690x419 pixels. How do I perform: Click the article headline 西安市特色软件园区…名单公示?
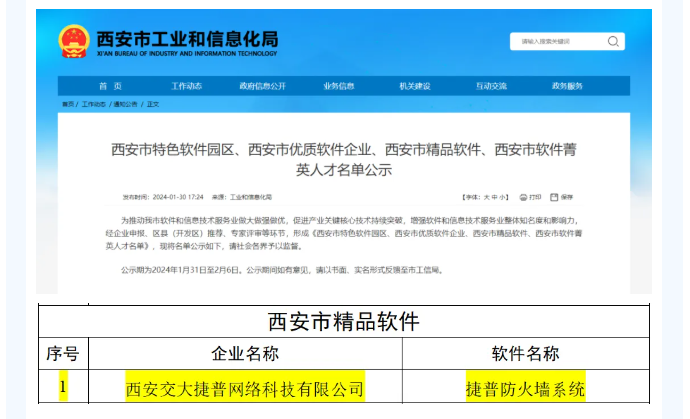click(344, 159)
